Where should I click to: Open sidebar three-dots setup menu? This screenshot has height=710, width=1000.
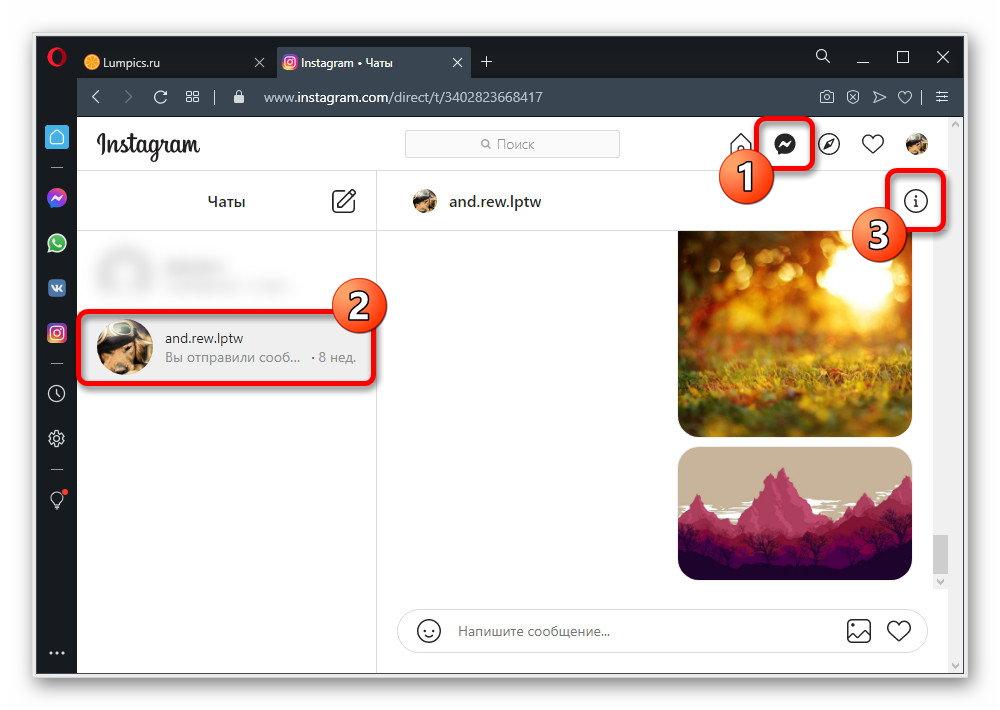pos(57,653)
